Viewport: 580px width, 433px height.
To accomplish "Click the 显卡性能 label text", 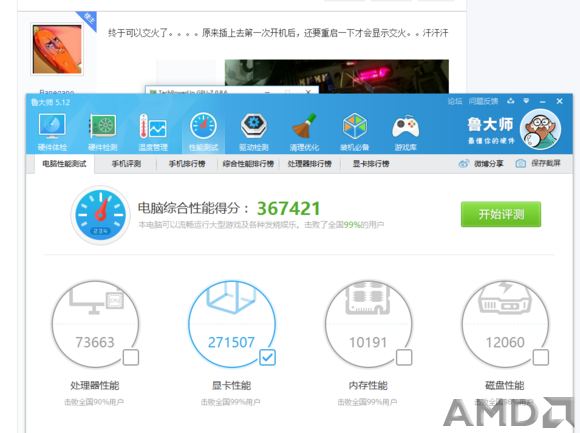I will (x=231, y=386).
